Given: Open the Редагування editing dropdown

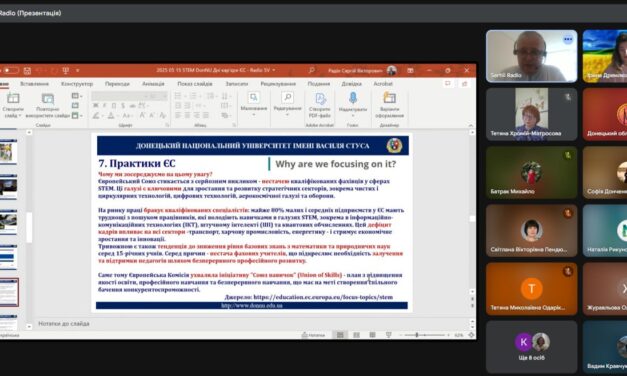Looking at the screenshot, I should coord(287,105).
